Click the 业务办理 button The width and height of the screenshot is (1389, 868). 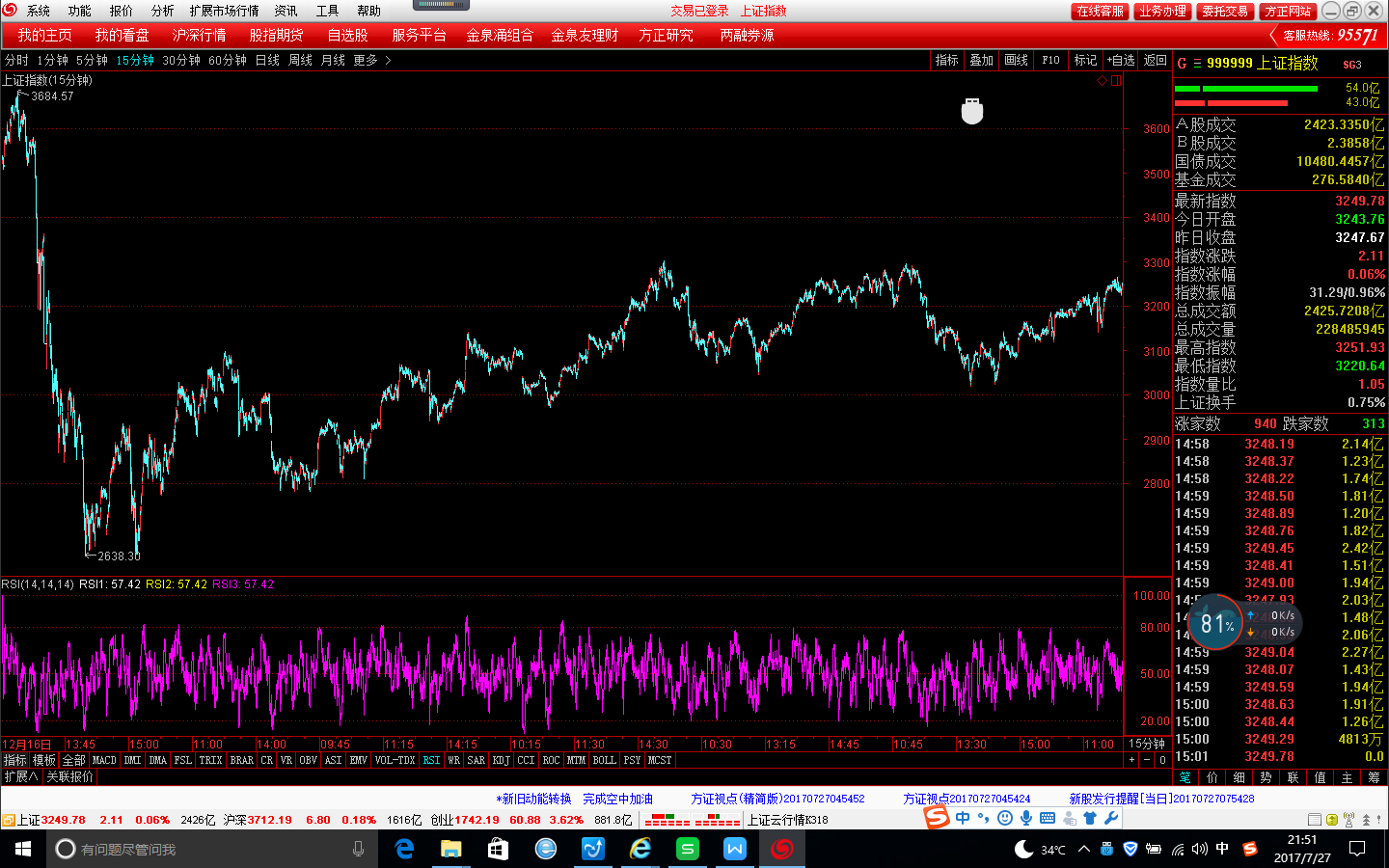pos(1162,11)
